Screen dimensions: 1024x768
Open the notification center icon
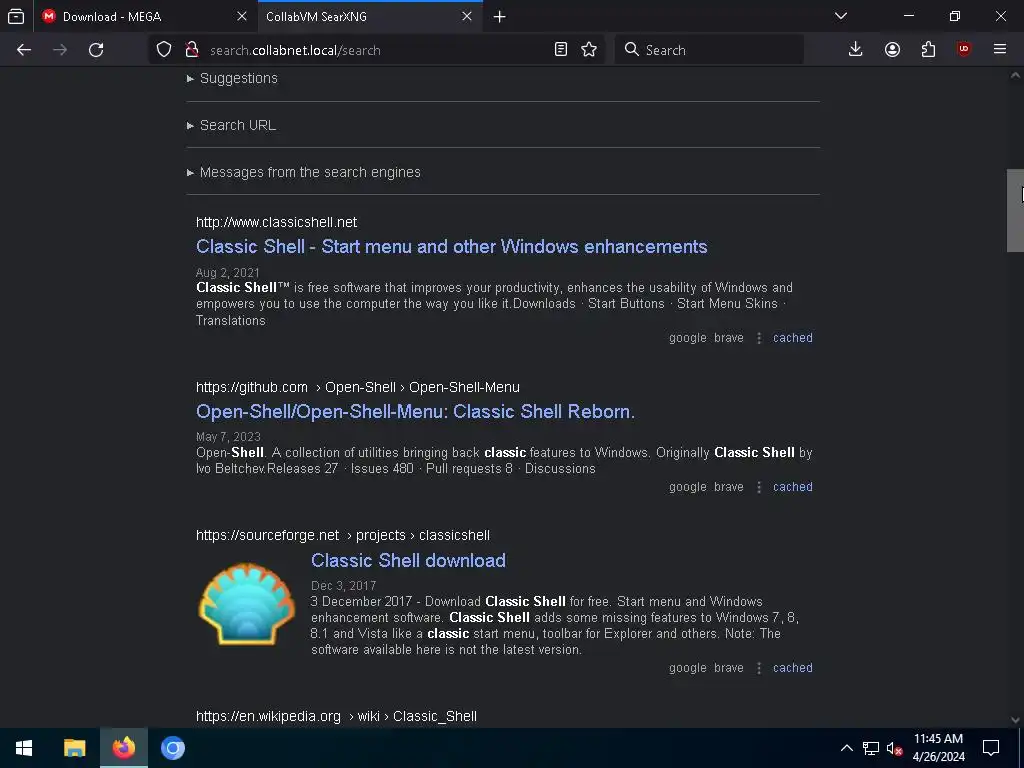click(x=991, y=748)
